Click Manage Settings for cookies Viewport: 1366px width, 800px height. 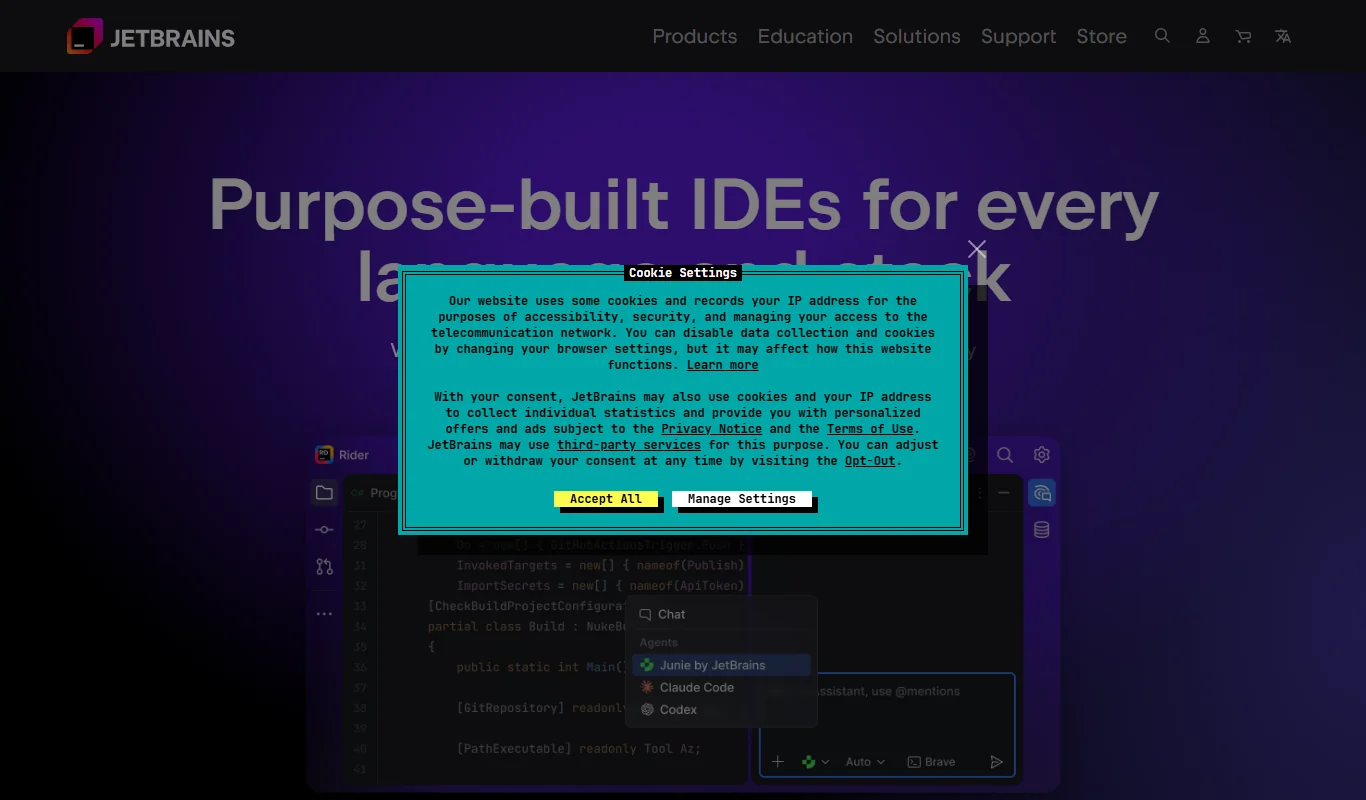(742, 499)
